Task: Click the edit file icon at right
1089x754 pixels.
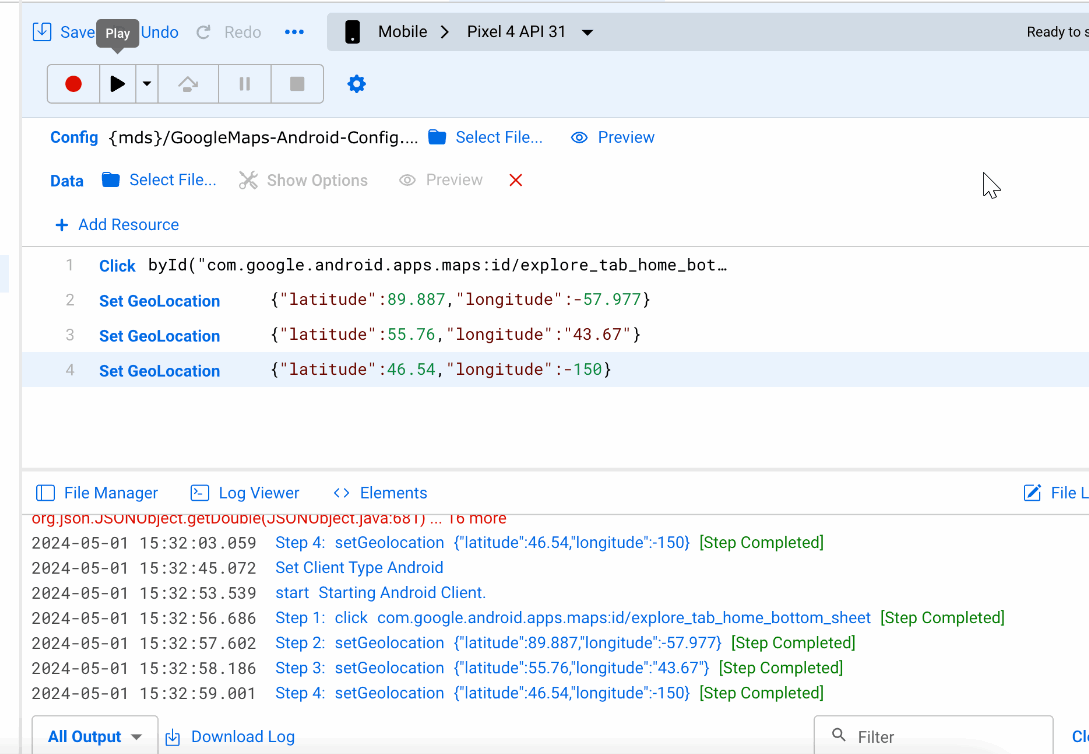Action: pos(1032,493)
